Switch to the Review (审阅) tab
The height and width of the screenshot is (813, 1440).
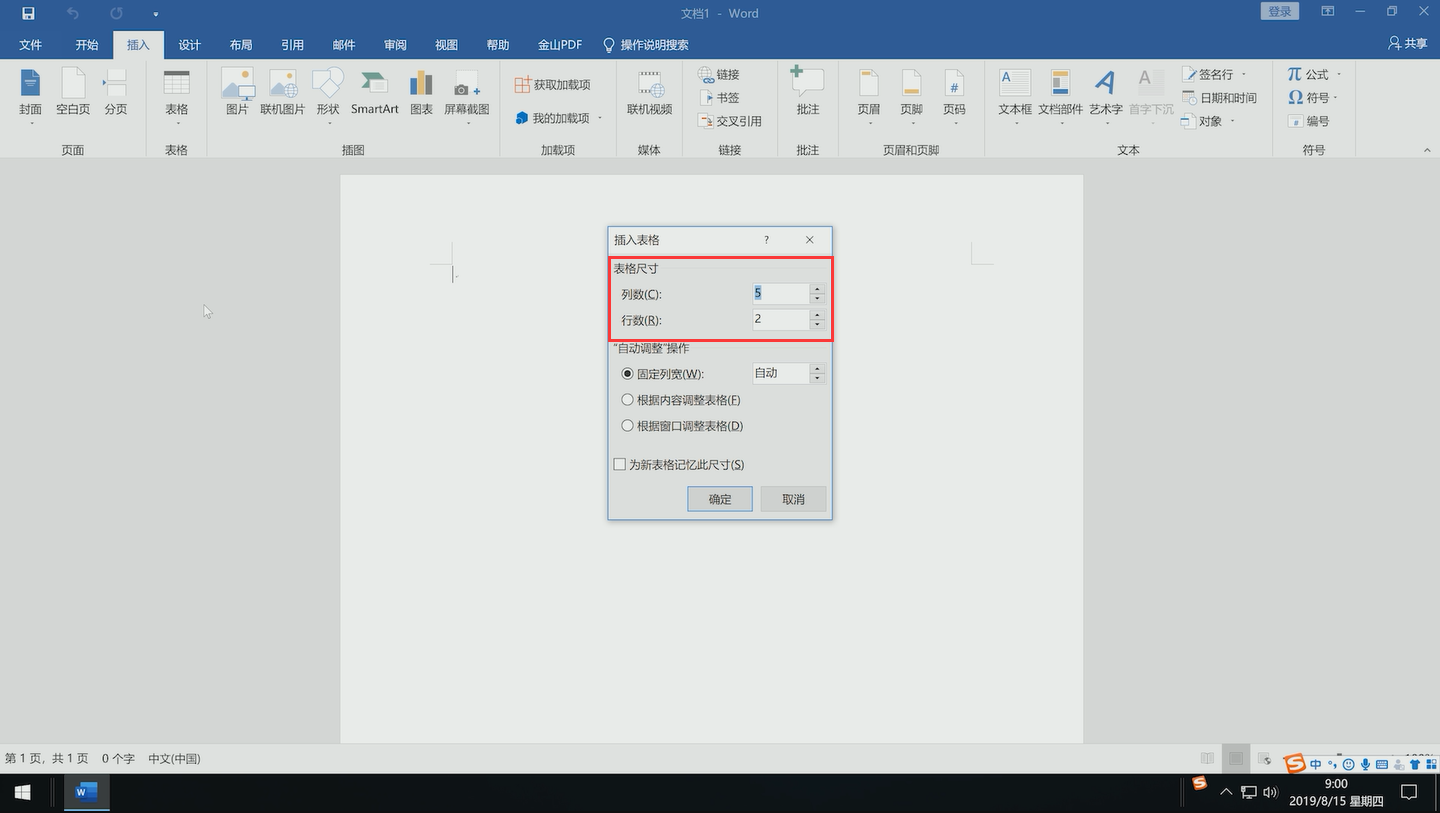tap(395, 45)
